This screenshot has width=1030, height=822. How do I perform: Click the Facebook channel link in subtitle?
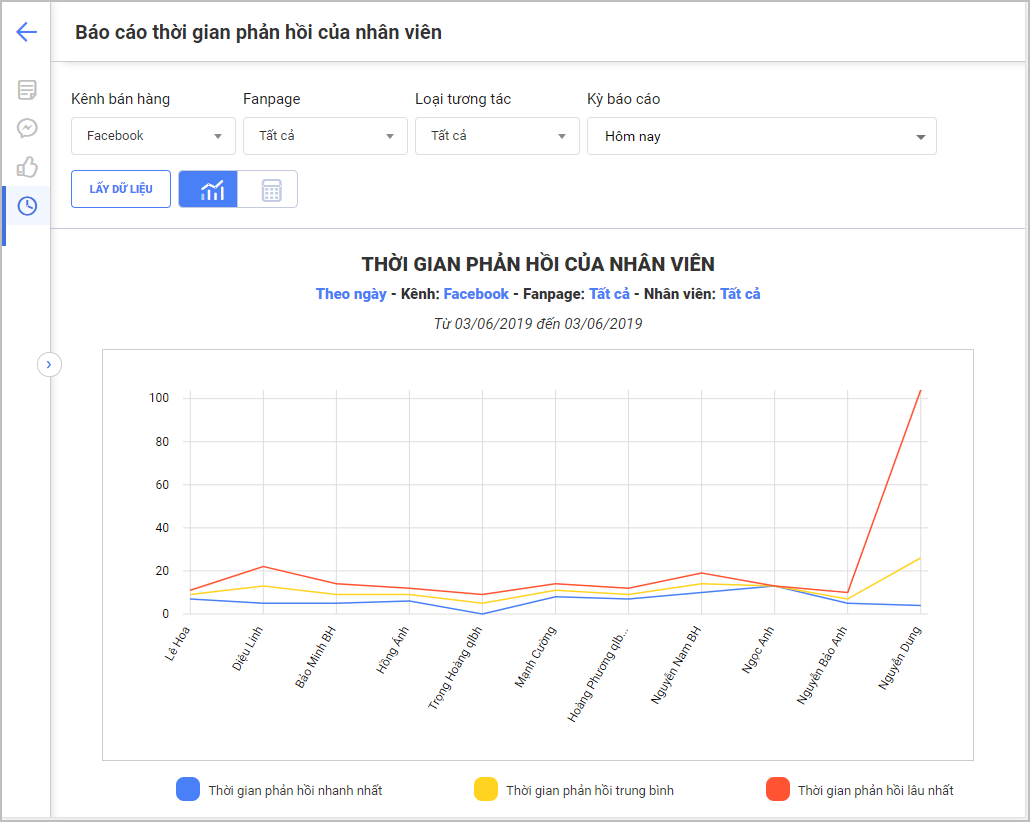click(476, 294)
